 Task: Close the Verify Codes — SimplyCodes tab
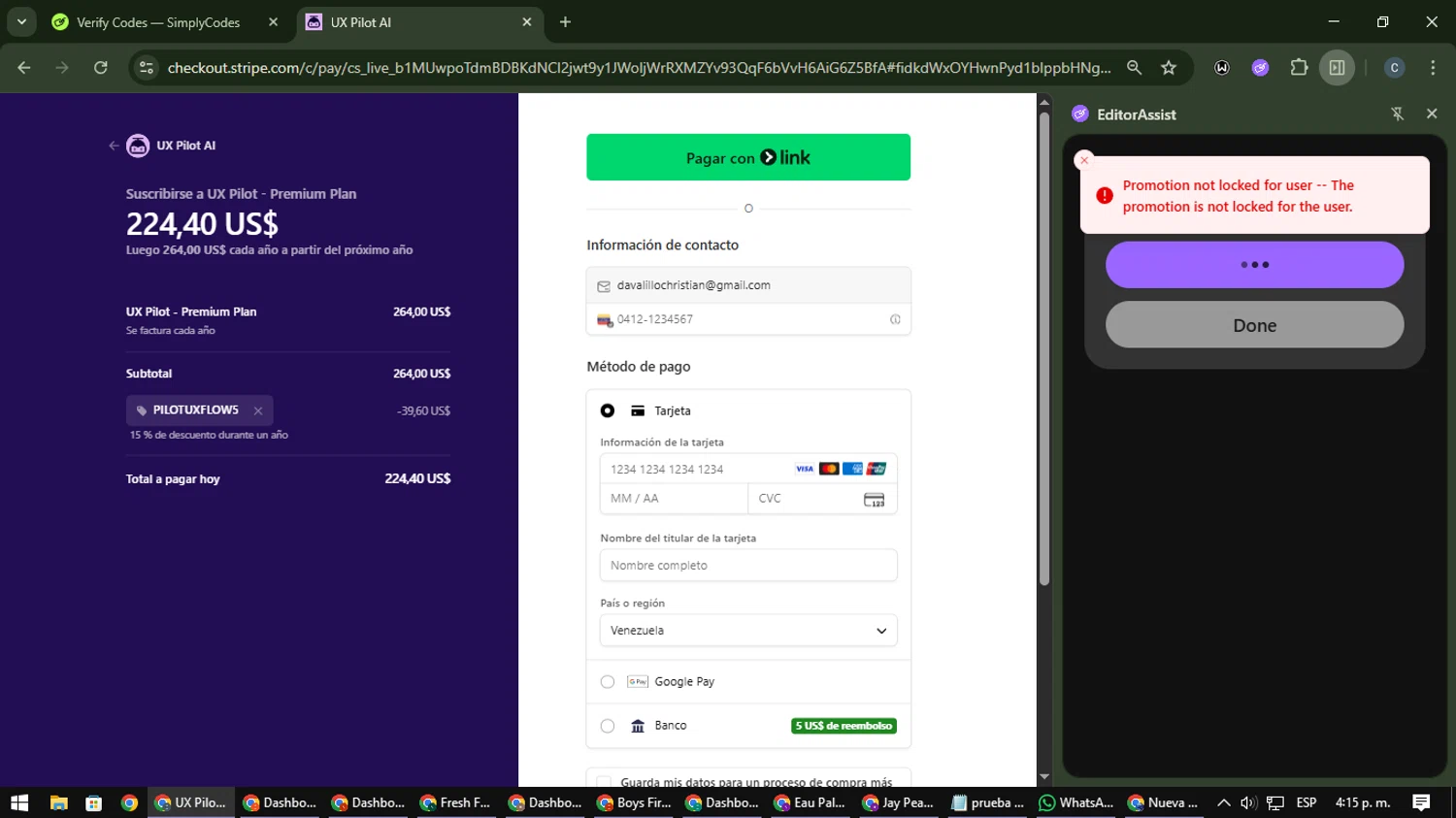coord(273,22)
